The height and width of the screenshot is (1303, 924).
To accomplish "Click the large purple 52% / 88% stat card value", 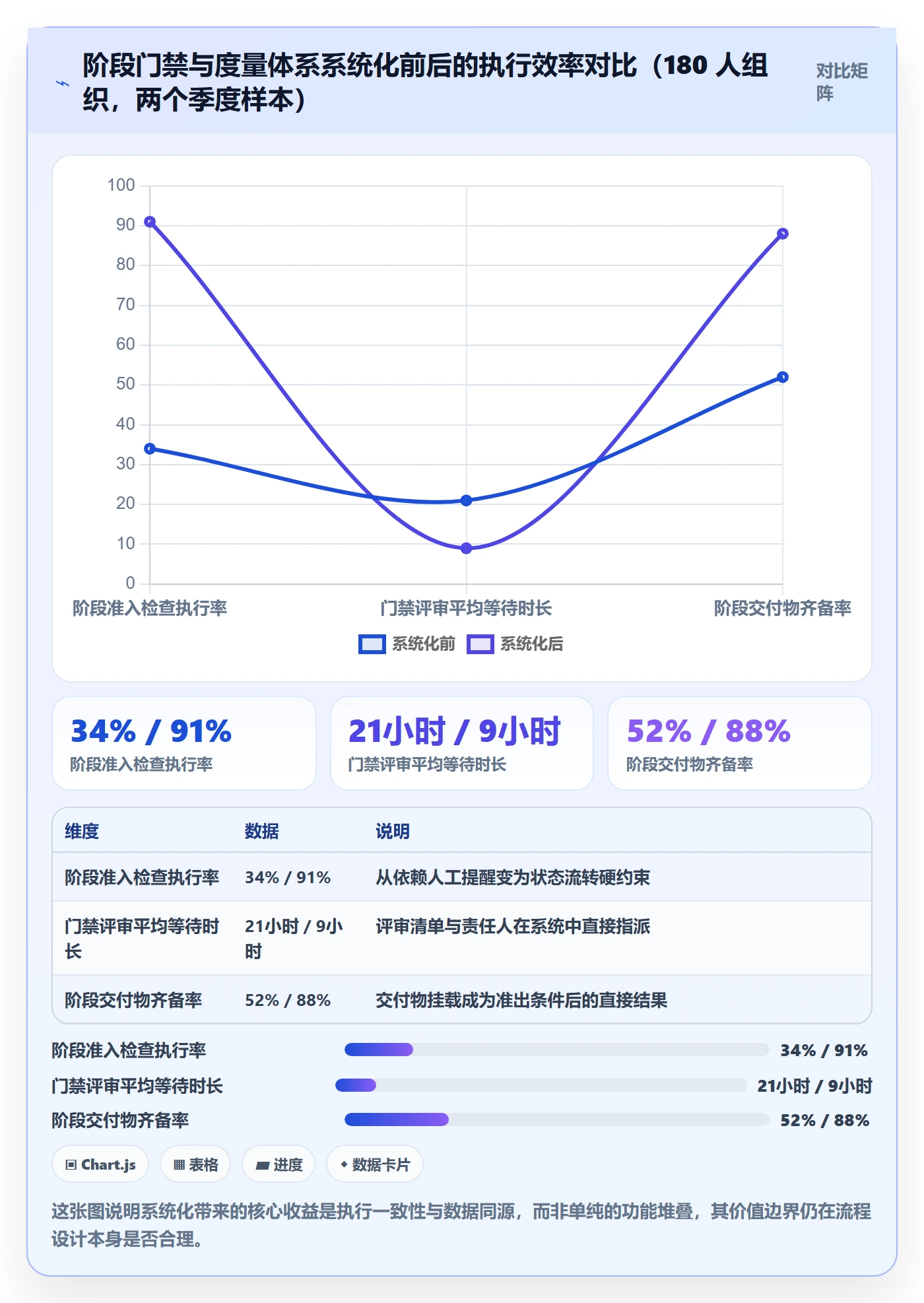I will pos(708,731).
